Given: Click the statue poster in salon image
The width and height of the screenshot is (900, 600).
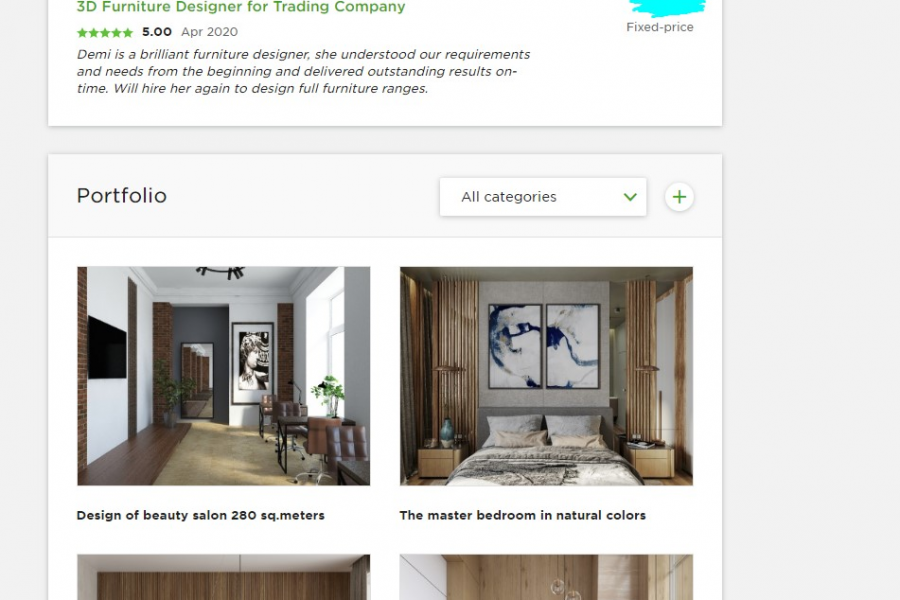Looking at the screenshot, I should 253,362.
